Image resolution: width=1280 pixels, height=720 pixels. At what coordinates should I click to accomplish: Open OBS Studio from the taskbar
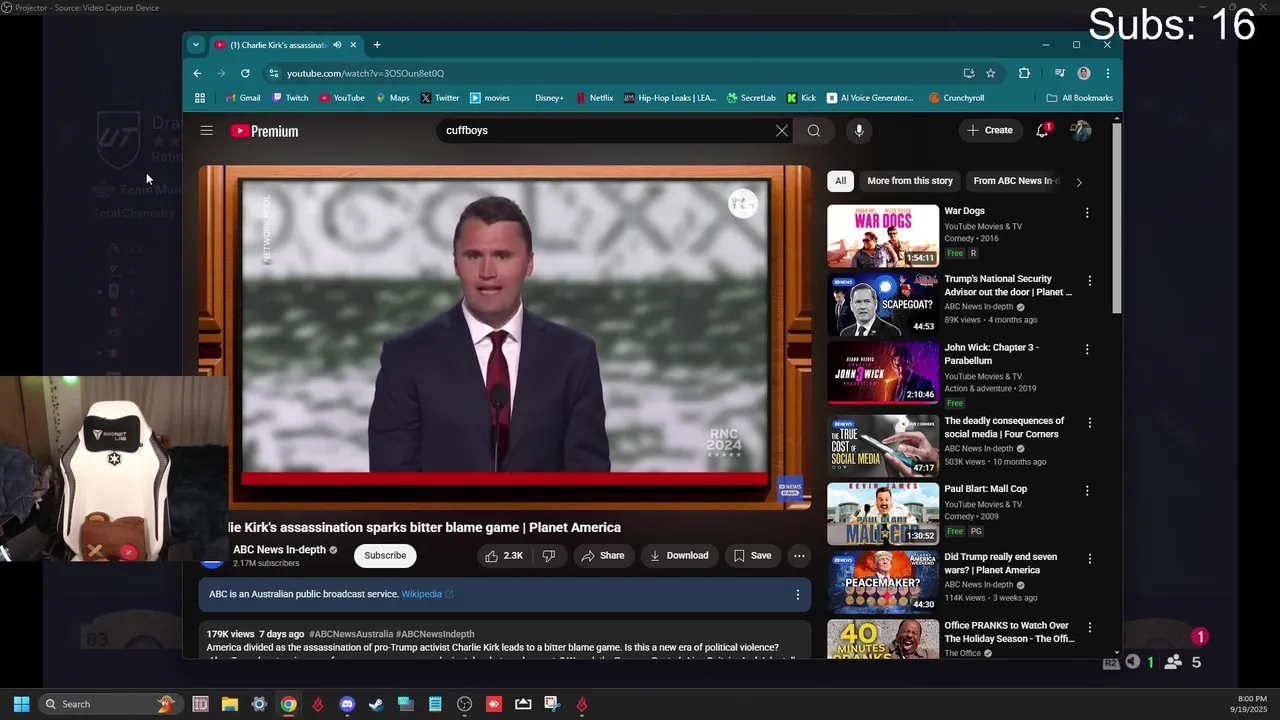click(x=464, y=704)
